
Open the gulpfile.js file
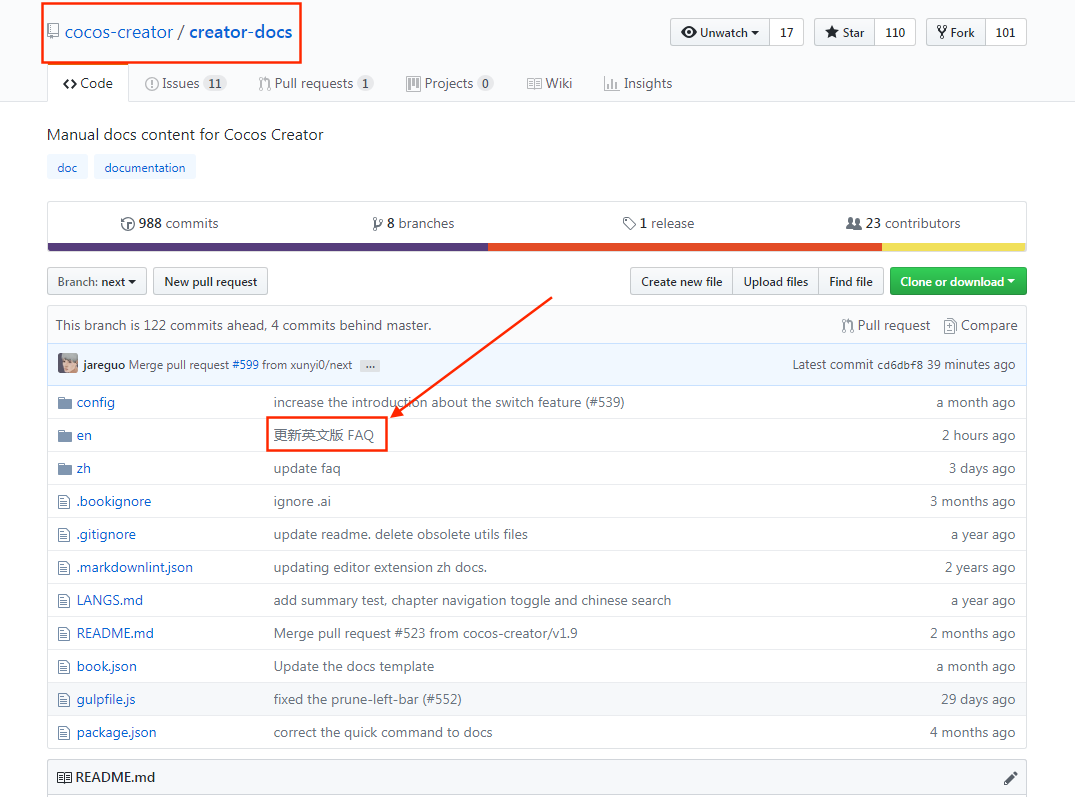click(x=106, y=699)
